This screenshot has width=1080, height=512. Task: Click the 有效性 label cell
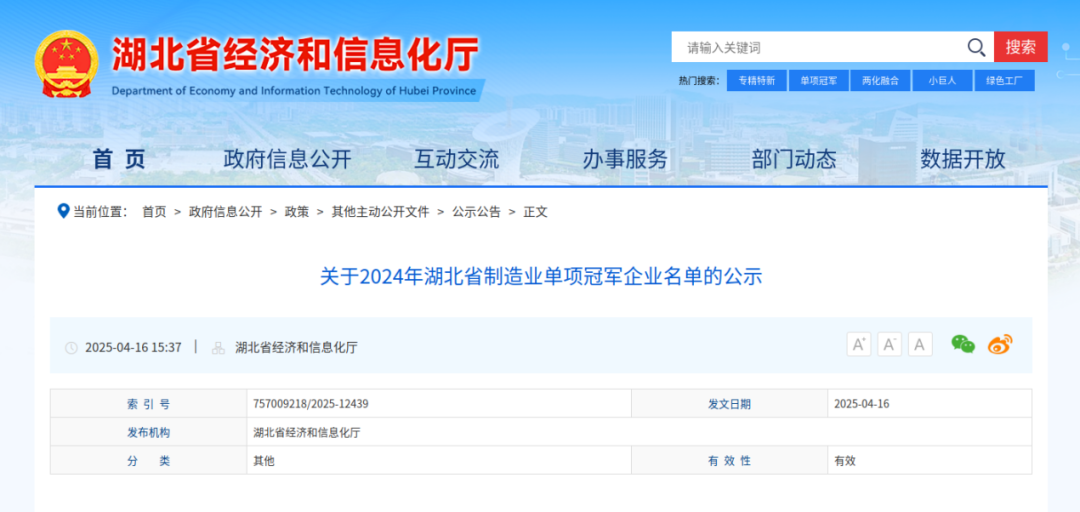(x=729, y=461)
